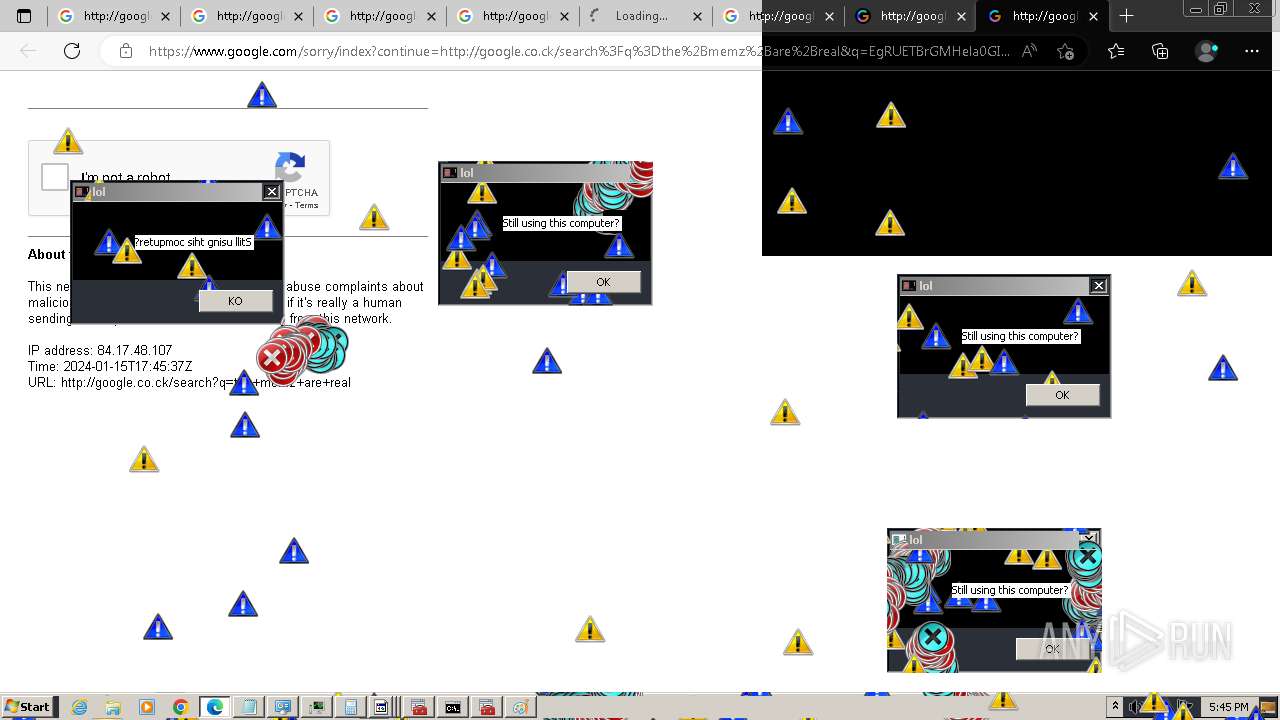The height and width of the screenshot is (720, 1280).
Task: Click the URL: http://google.co.ck/search line
Action: tap(189, 382)
